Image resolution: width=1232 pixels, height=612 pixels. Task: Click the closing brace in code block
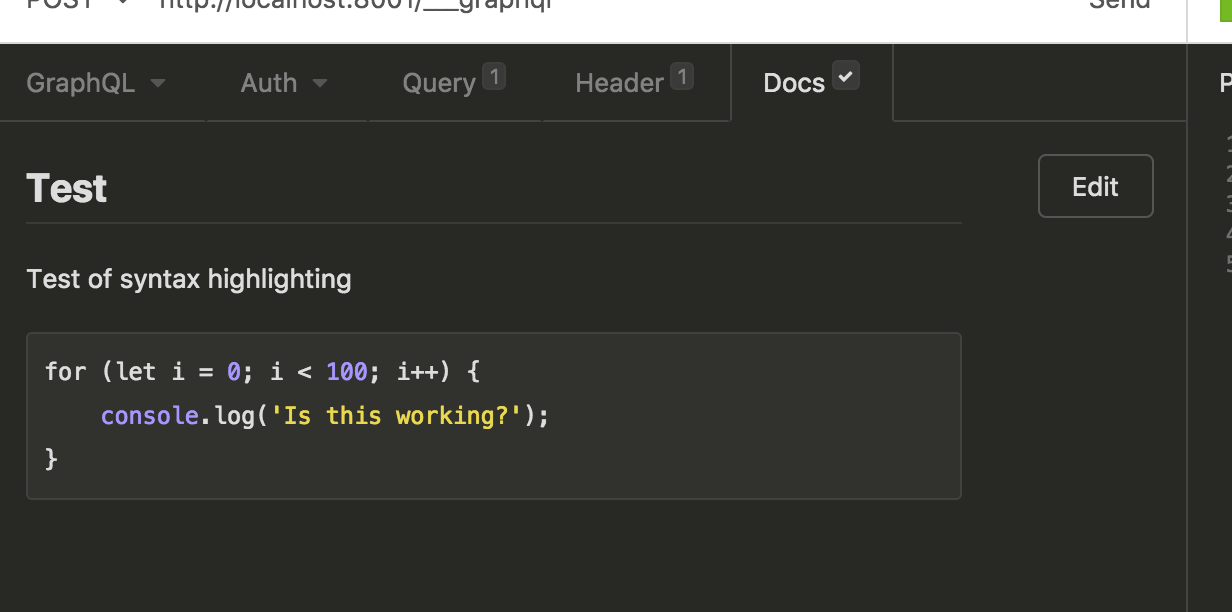click(x=52, y=459)
